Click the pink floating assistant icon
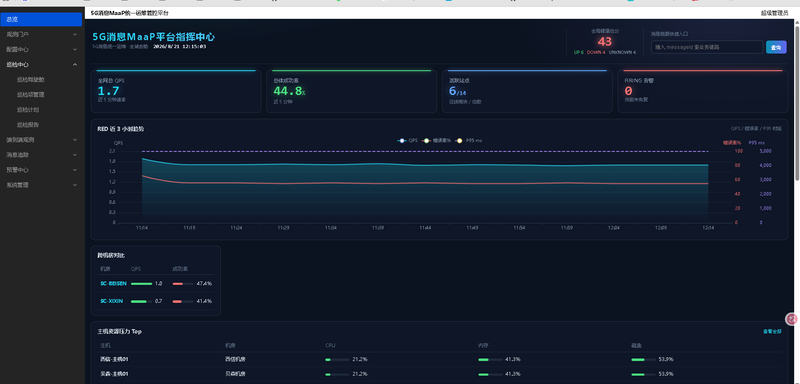Viewport: 800px width, 384px height. pyautogui.click(x=792, y=319)
